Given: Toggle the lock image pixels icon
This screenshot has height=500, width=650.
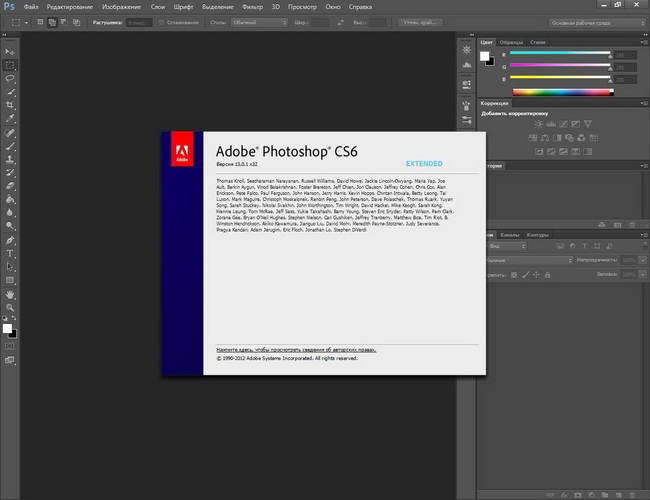Looking at the screenshot, I should coord(525,275).
